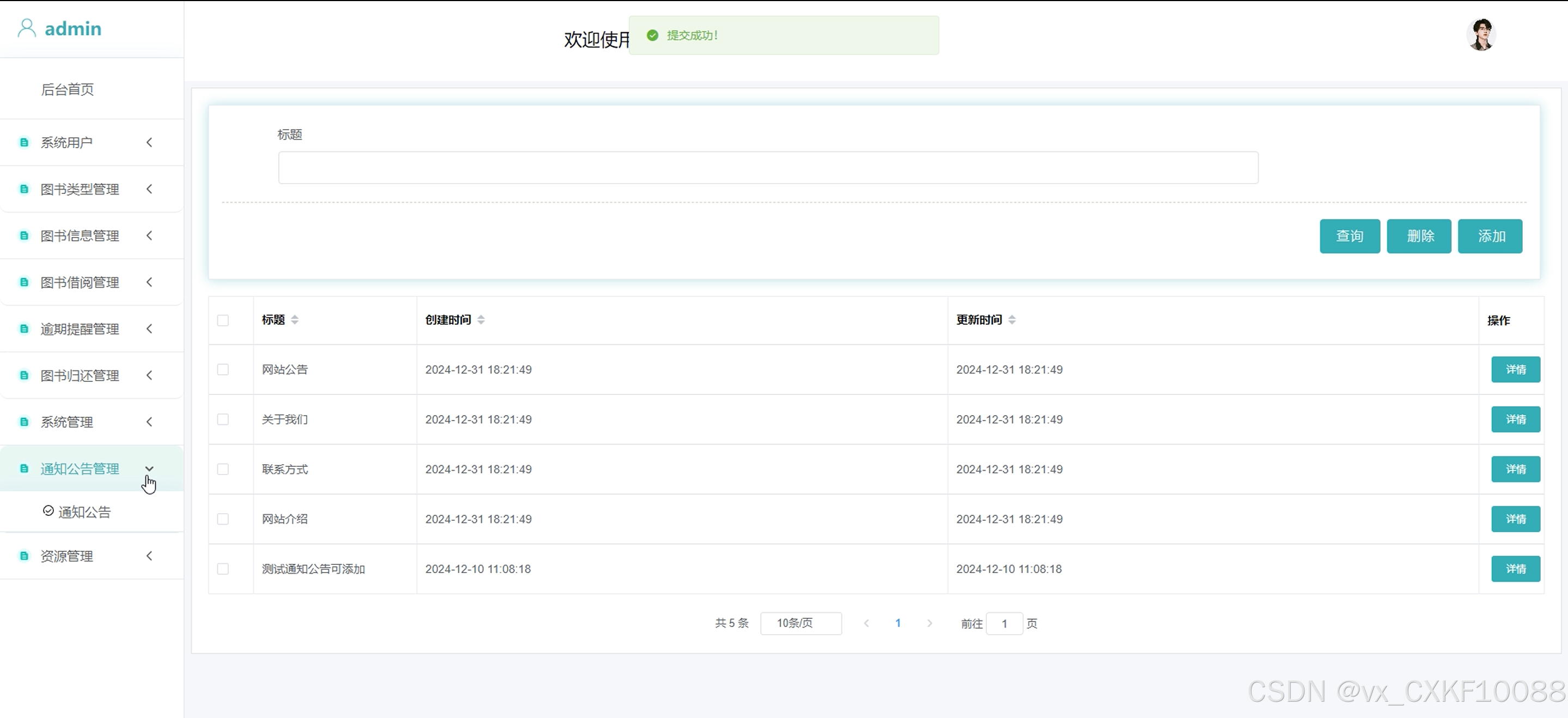Screen dimensions: 1568x718
Task: Open 详情 for 关于我们 row
Action: (x=1515, y=419)
